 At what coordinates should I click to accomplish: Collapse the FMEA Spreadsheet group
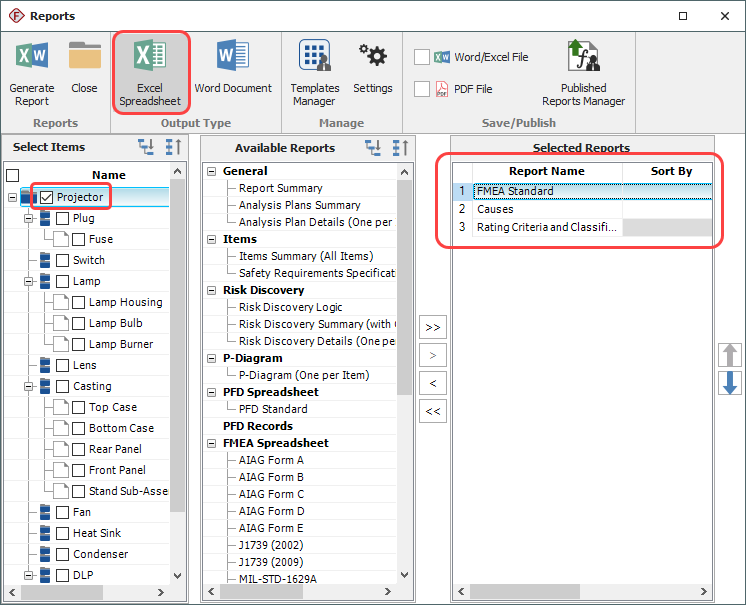point(212,443)
